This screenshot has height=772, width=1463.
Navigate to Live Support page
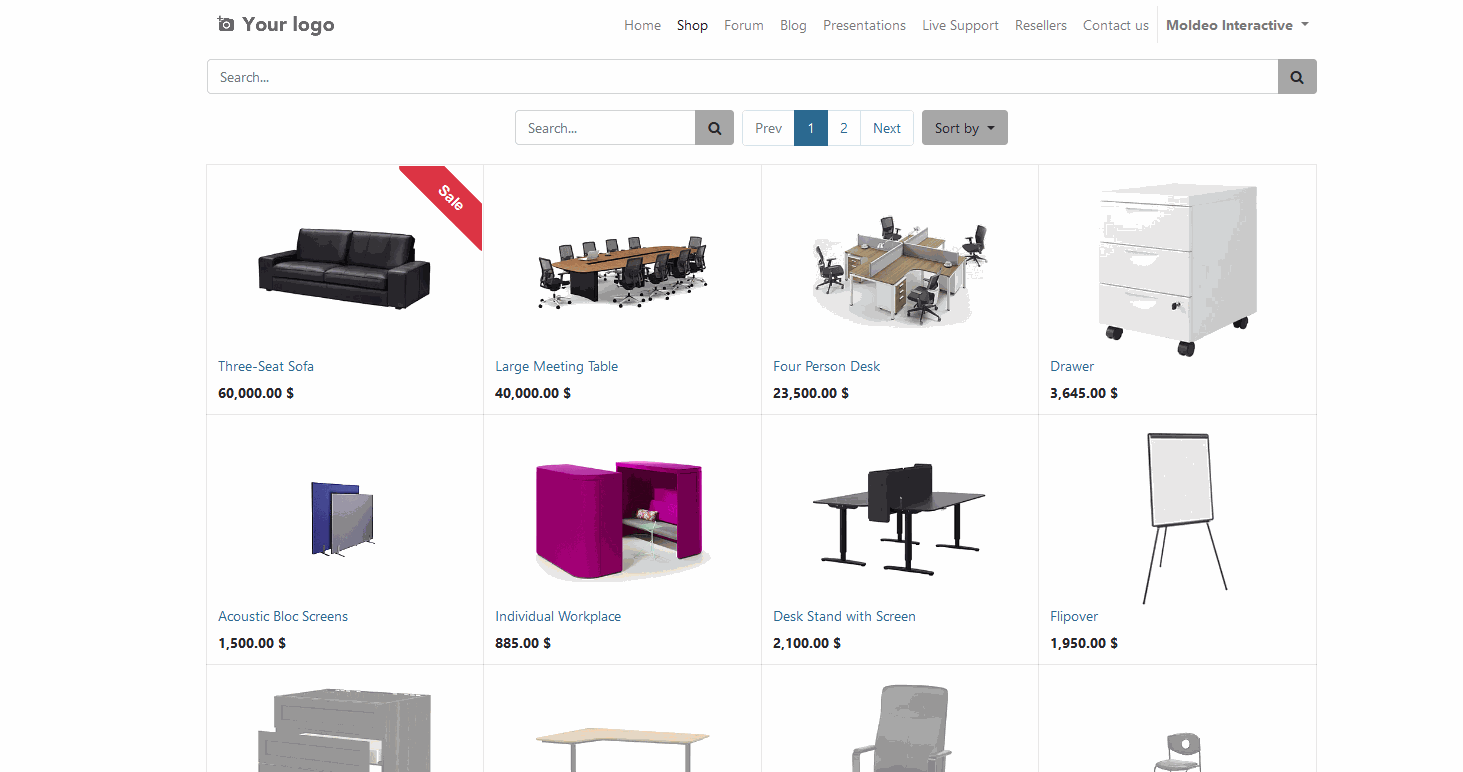[960, 25]
